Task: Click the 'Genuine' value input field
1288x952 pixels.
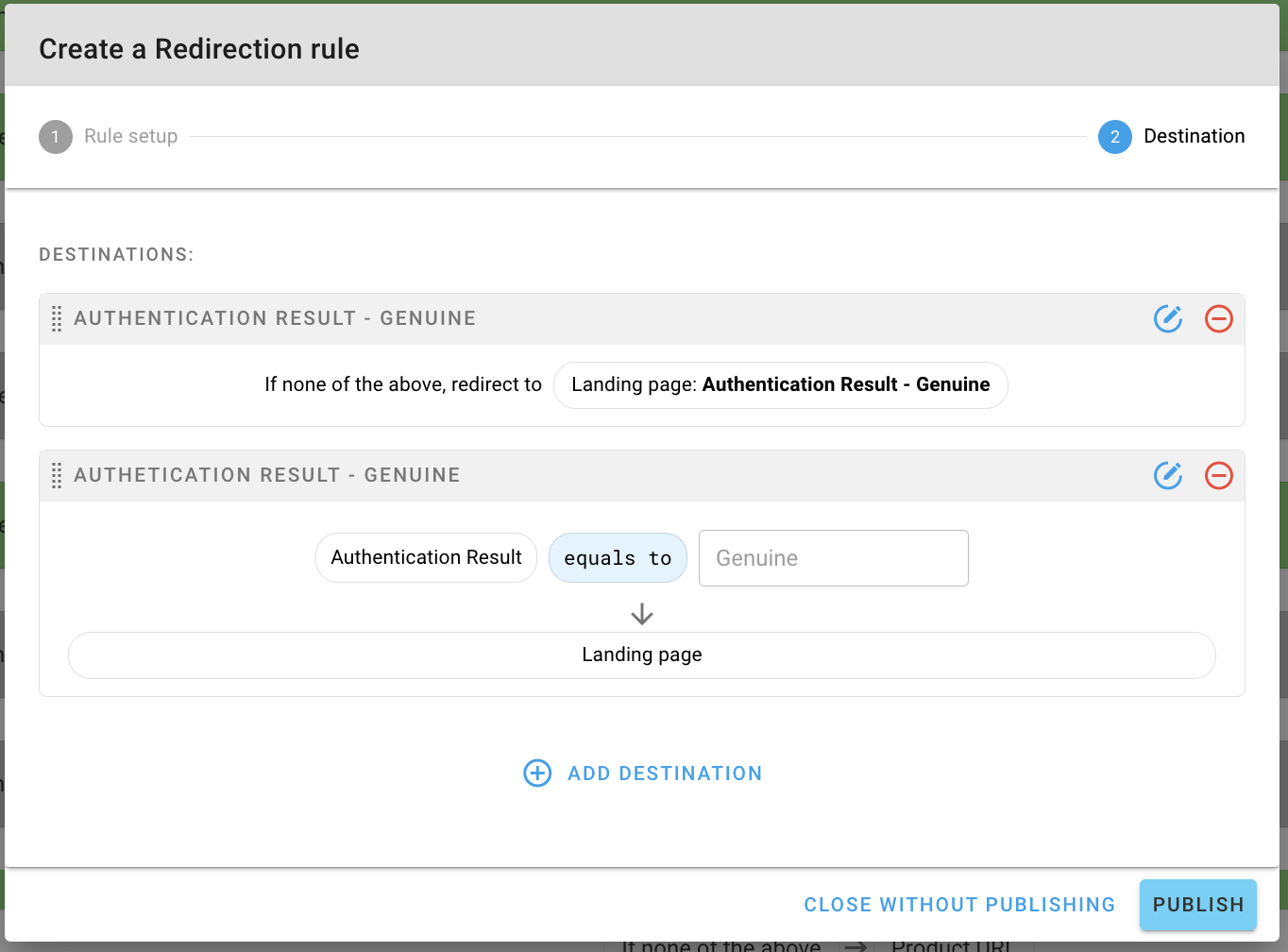Action: point(833,558)
